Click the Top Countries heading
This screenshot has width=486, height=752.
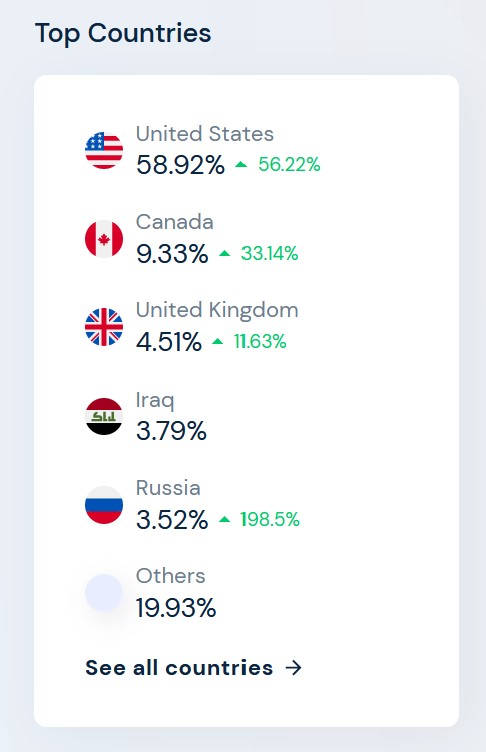(x=123, y=34)
